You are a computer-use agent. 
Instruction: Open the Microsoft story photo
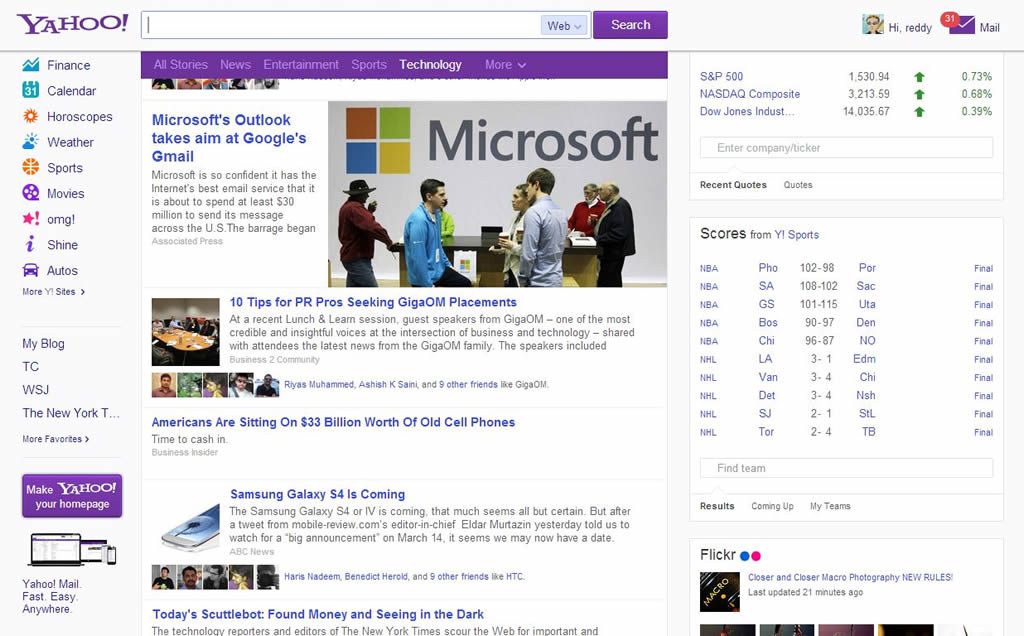coord(498,194)
